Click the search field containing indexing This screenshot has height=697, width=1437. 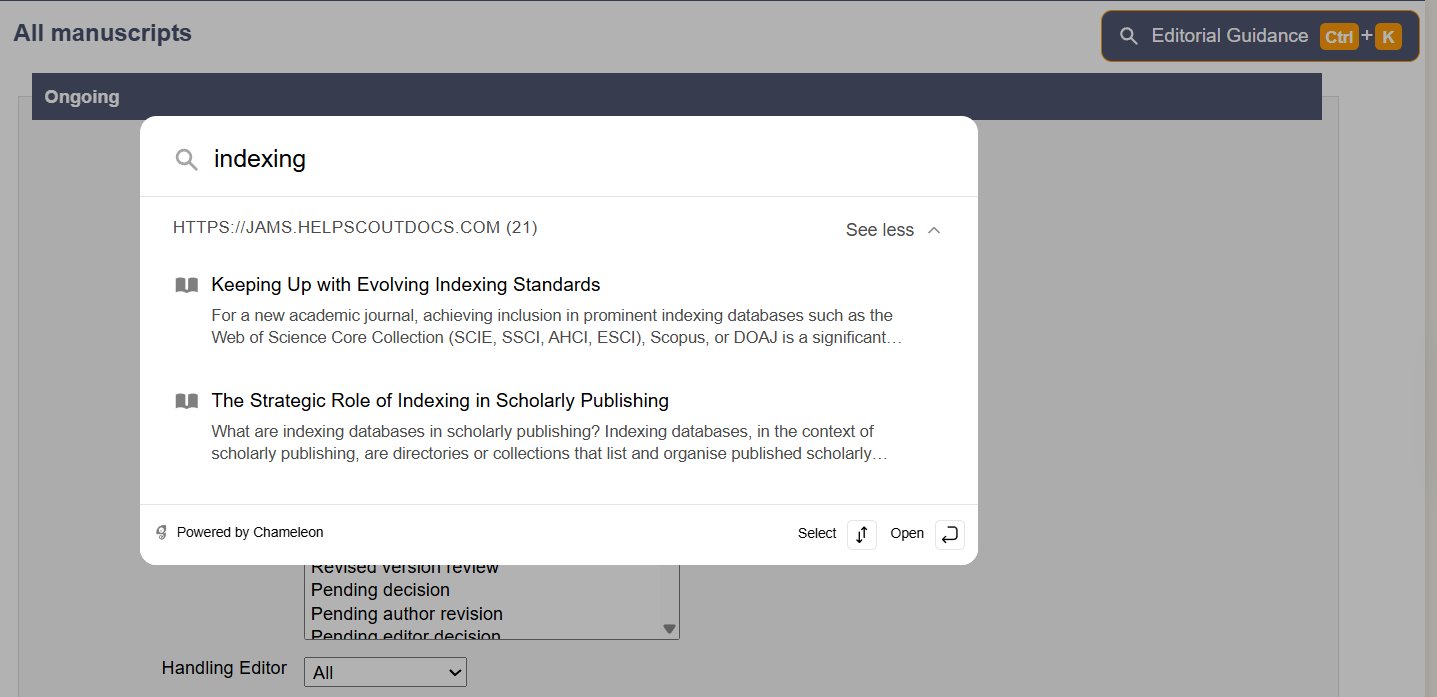580,159
